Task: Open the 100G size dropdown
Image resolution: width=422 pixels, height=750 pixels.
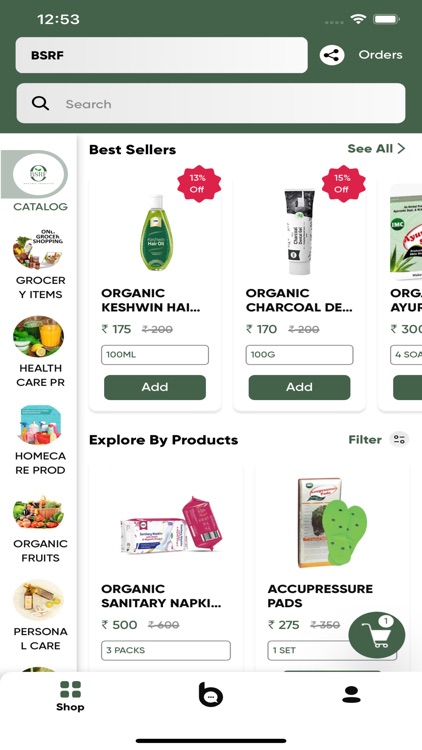Action: 299,355
